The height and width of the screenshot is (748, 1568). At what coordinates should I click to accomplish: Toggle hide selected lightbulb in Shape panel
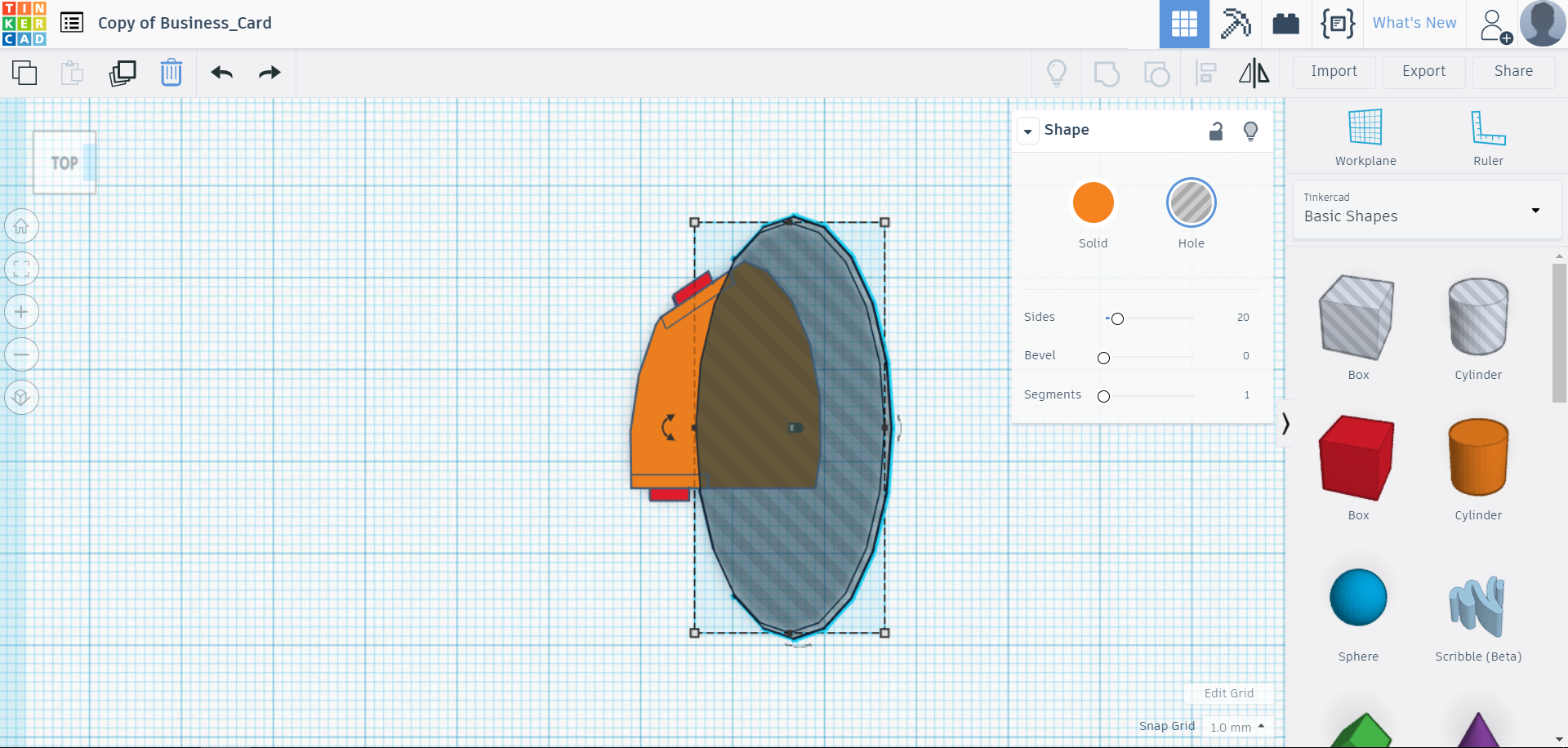click(x=1250, y=131)
